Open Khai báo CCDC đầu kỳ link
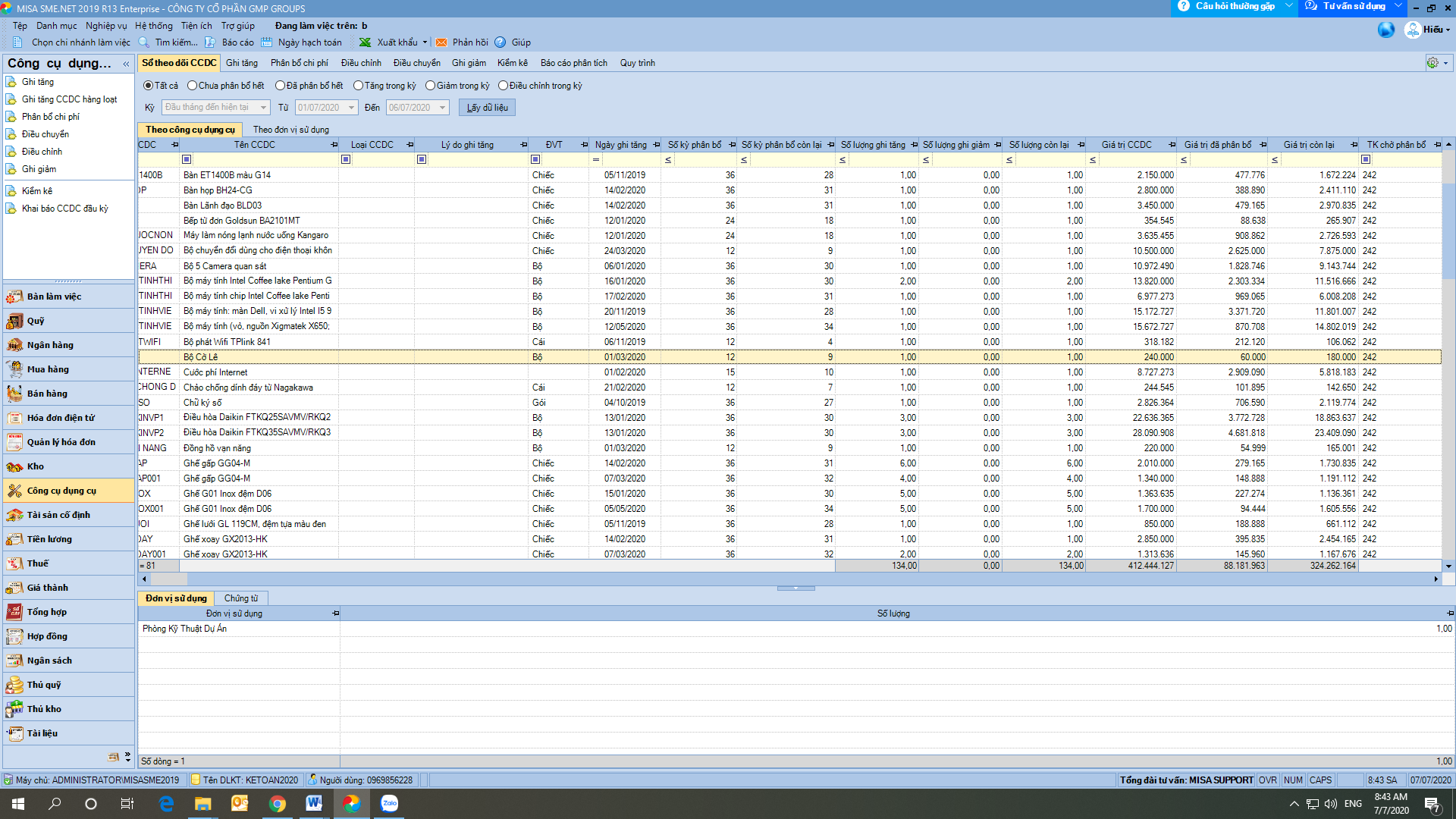The height and width of the screenshot is (819, 1456). [64, 209]
